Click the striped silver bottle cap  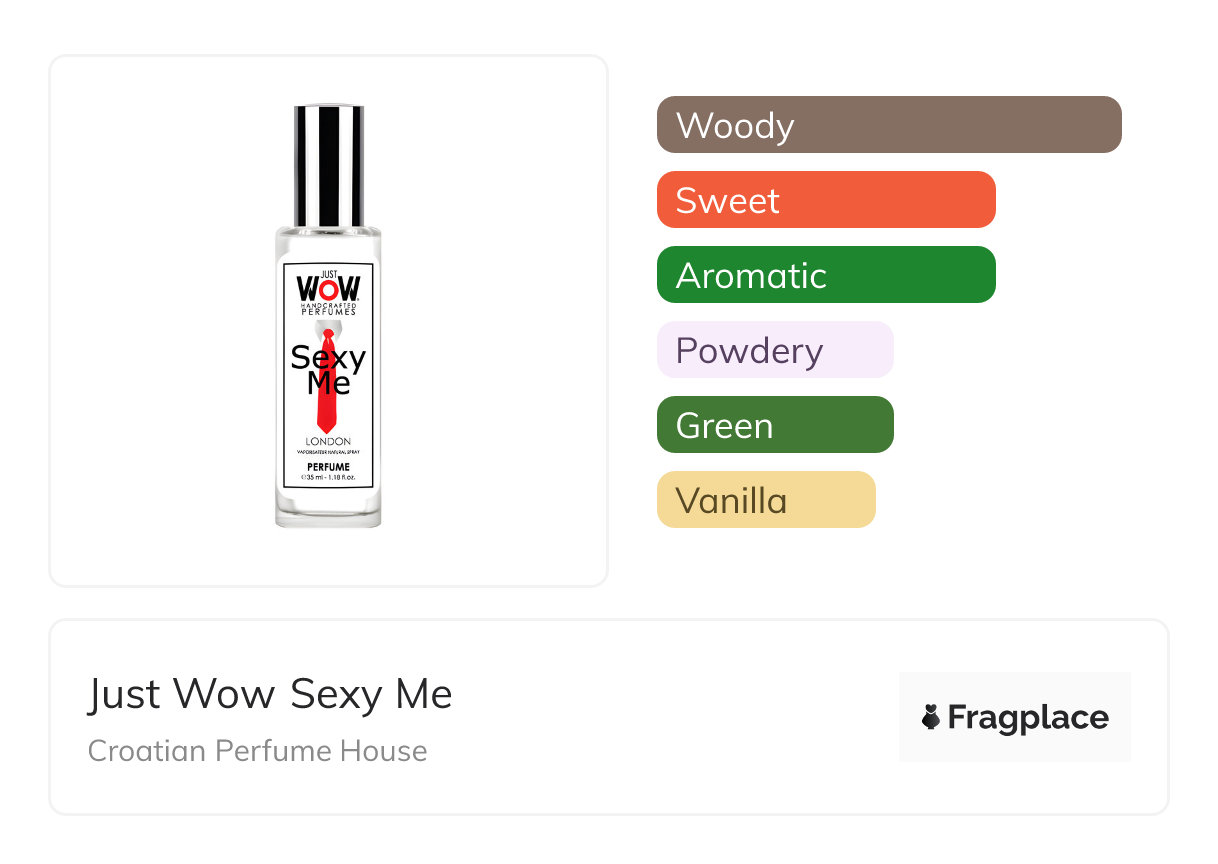pyautogui.click(x=328, y=165)
